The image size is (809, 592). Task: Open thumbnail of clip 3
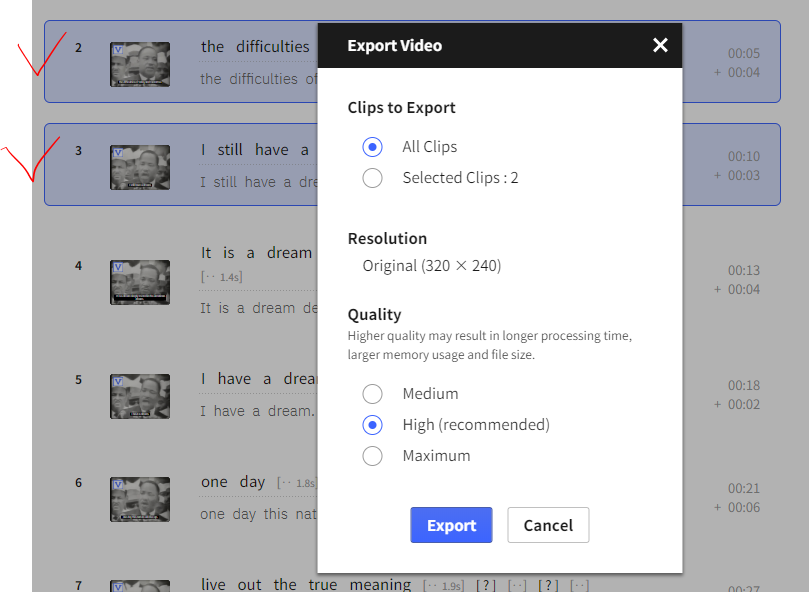click(140, 167)
